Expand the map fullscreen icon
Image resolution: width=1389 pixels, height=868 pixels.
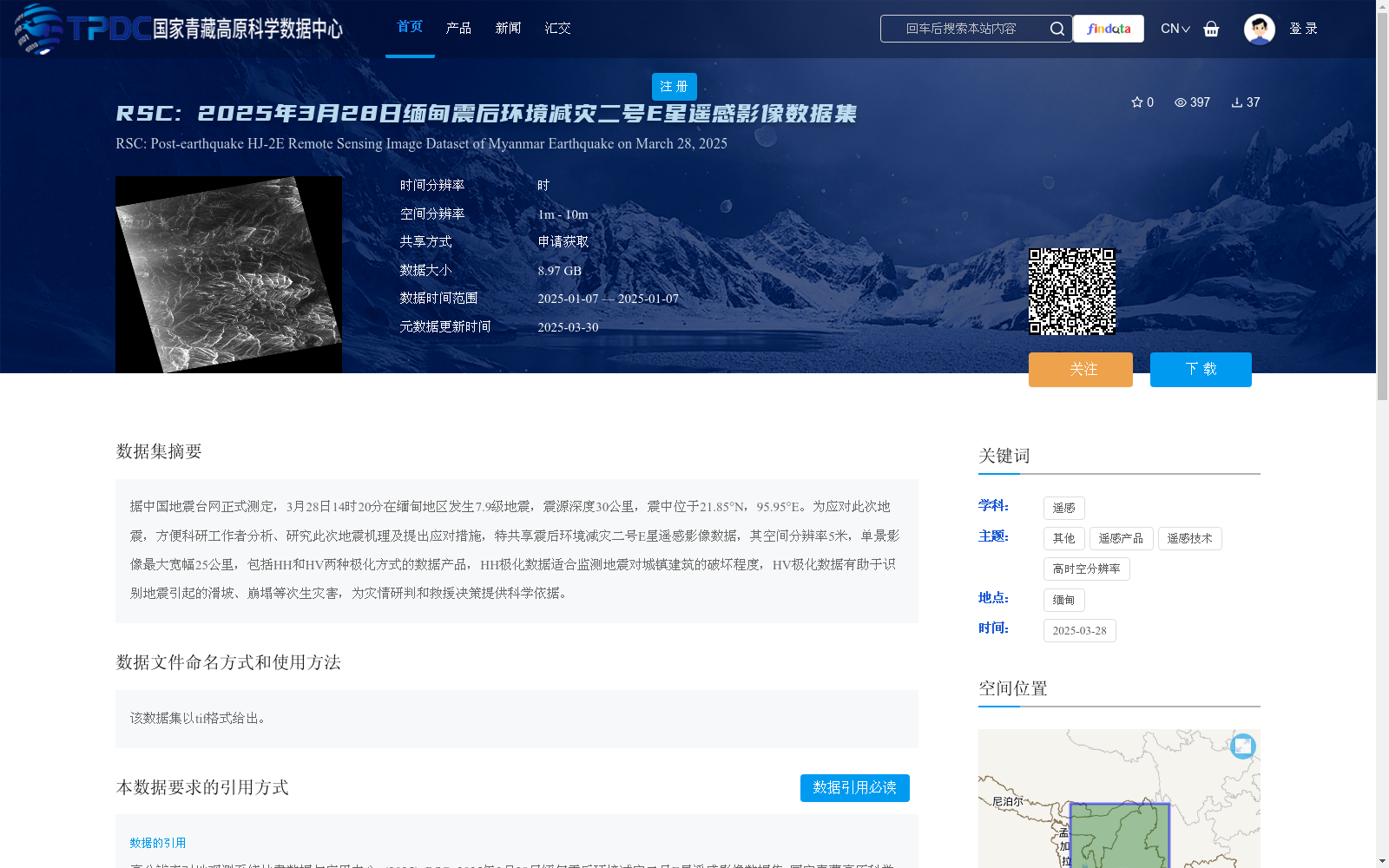tap(1243, 746)
